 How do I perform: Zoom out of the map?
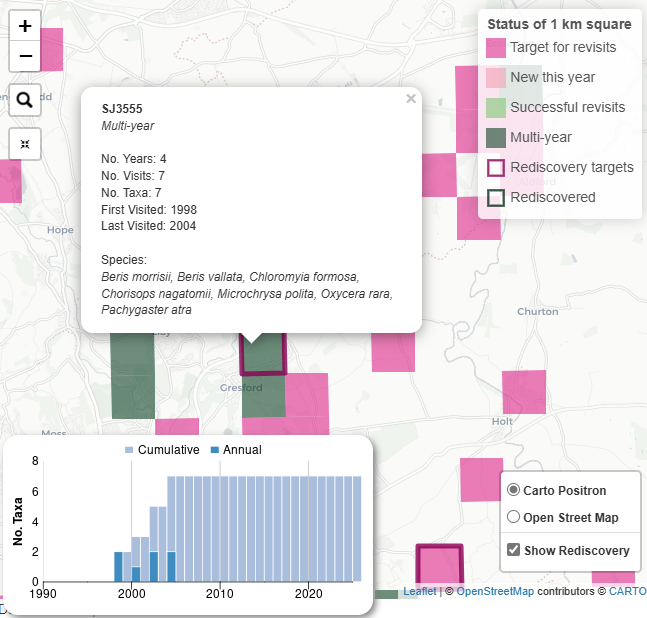(25, 56)
